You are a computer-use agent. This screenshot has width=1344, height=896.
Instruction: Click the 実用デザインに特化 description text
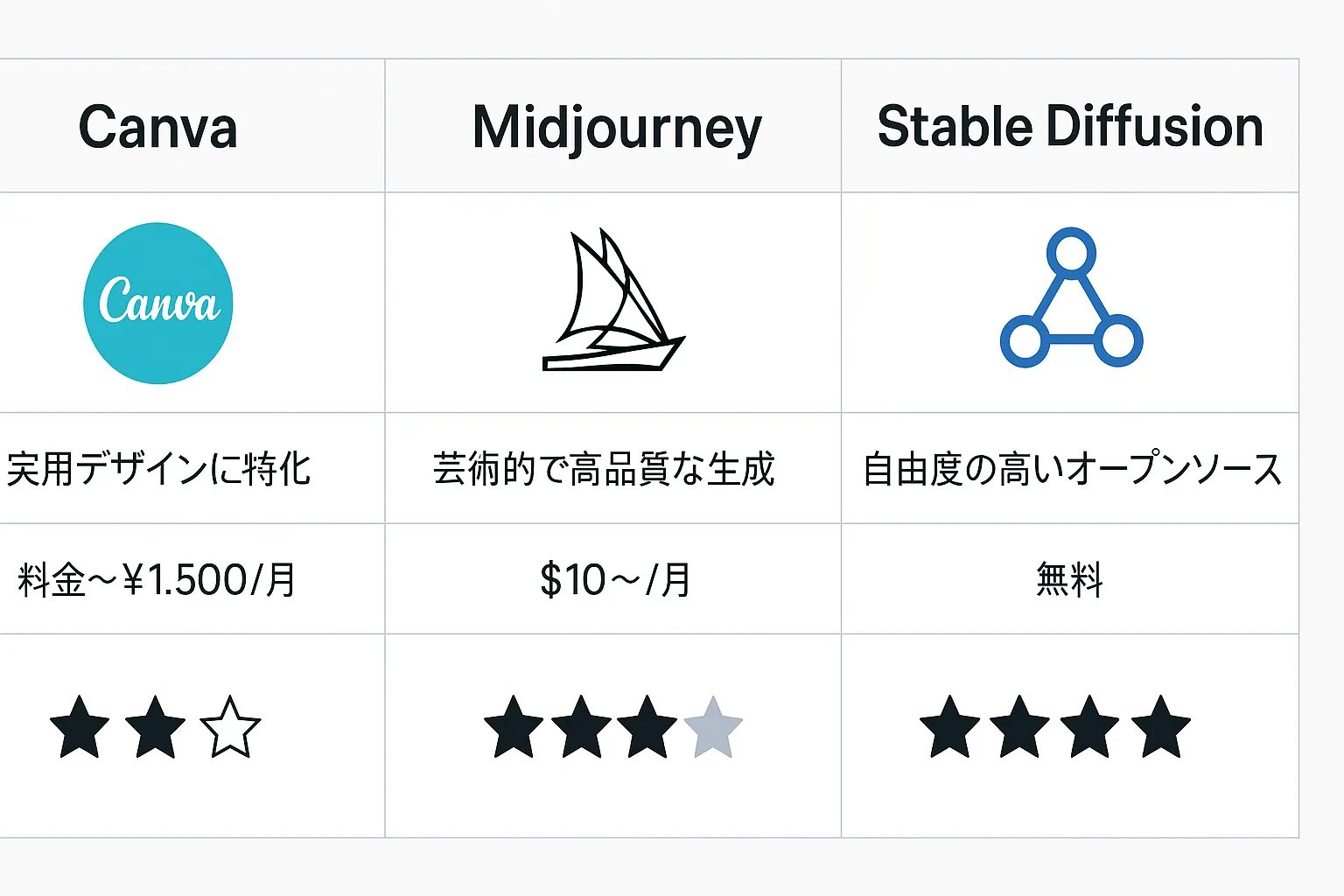[158, 469]
